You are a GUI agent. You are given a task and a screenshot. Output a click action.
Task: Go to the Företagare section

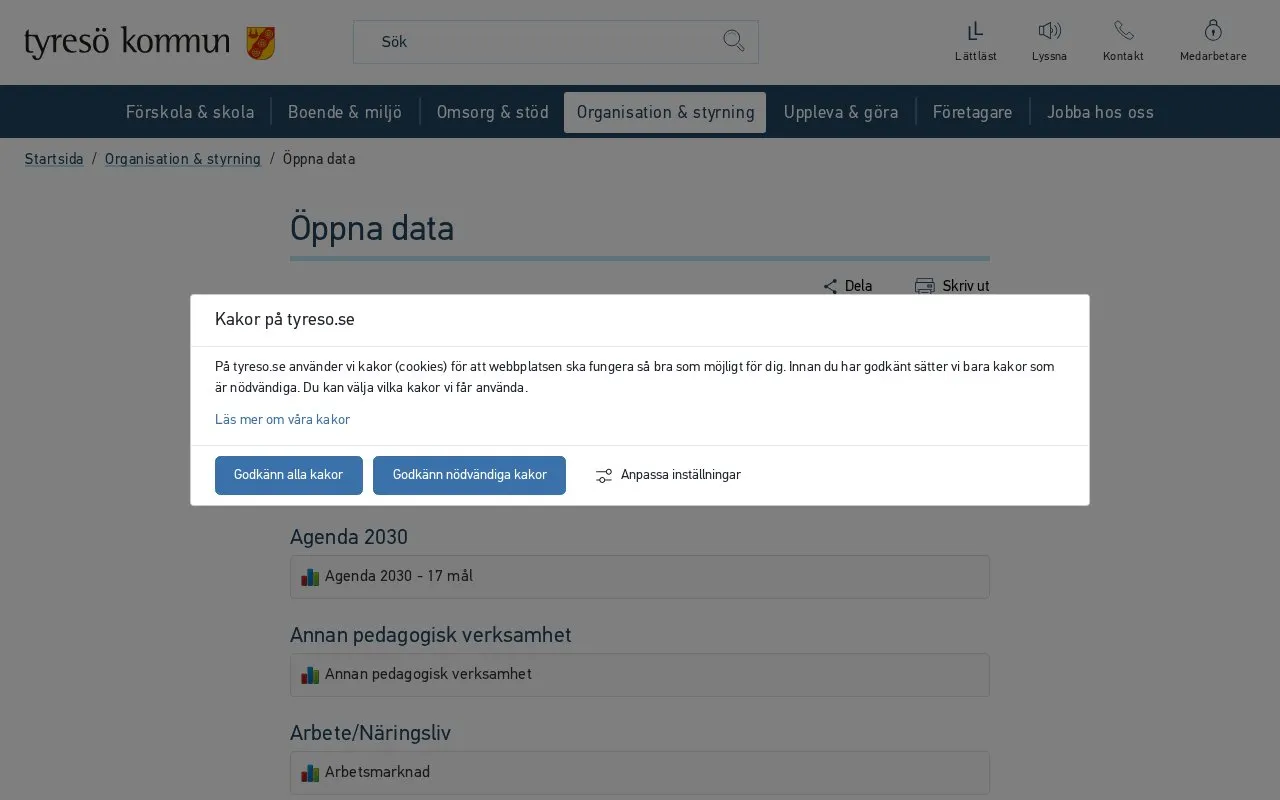973,112
